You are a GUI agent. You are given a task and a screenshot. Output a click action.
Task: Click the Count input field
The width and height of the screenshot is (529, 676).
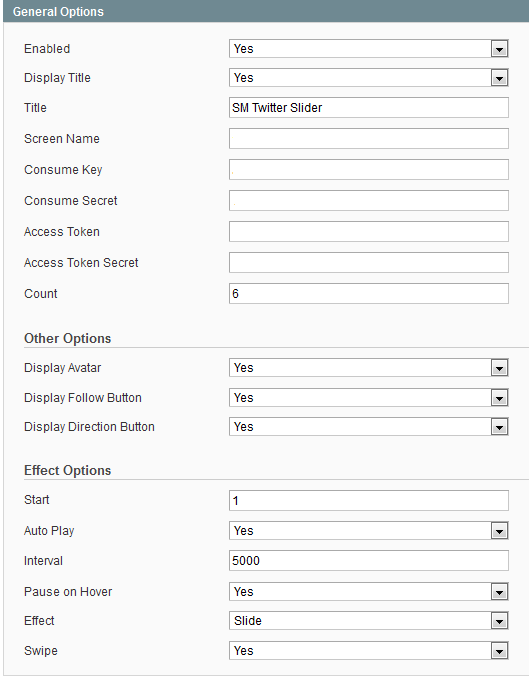click(369, 294)
